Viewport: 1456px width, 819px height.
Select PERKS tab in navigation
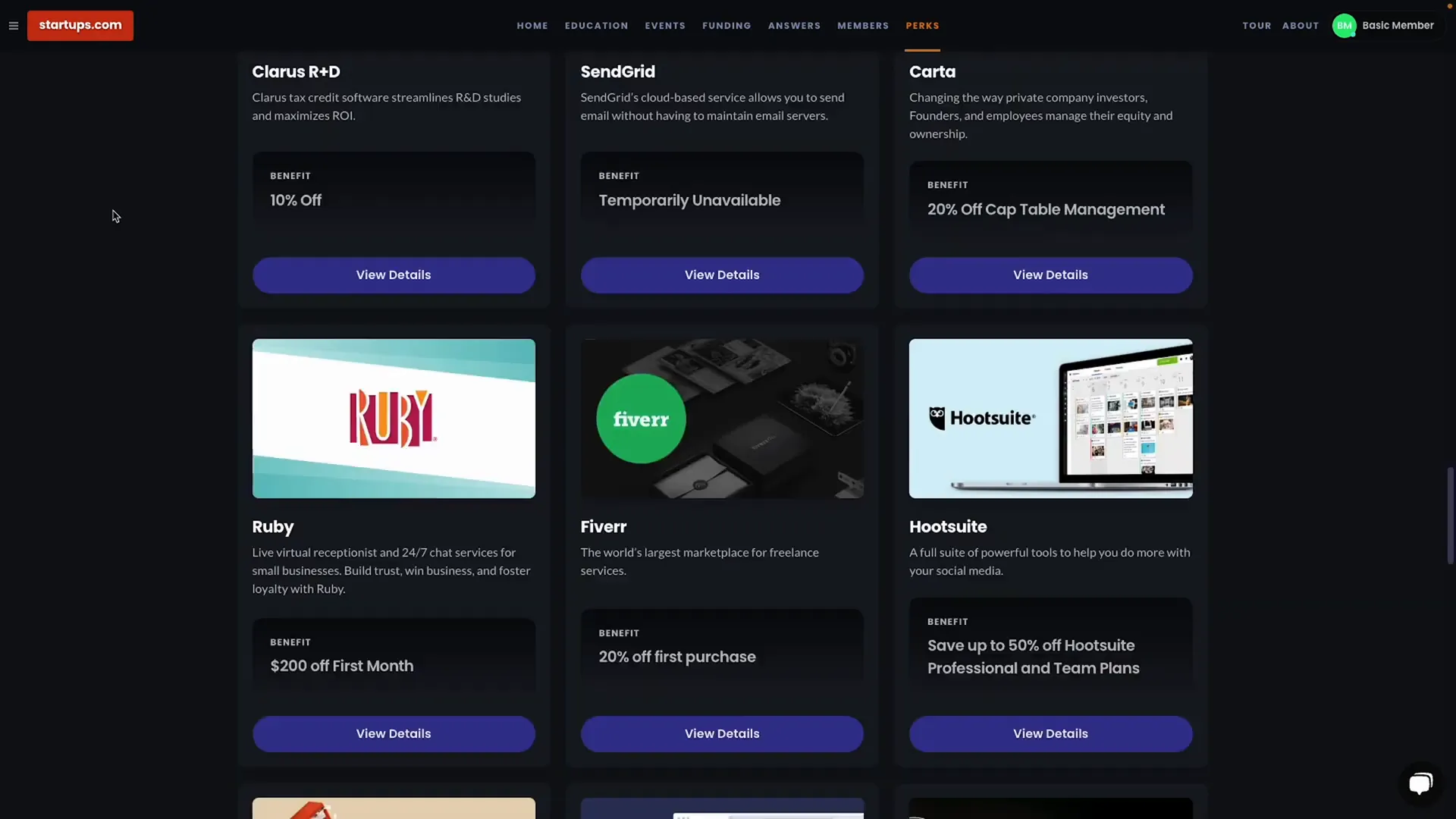(x=922, y=26)
